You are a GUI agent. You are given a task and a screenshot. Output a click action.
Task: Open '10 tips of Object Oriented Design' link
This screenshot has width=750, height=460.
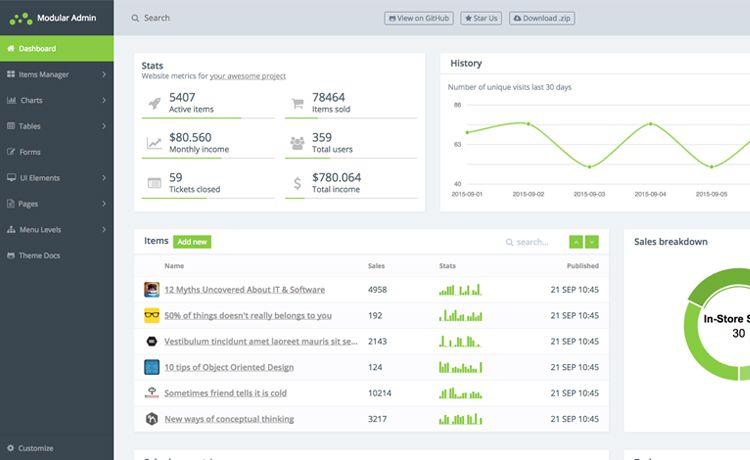coord(229,367)
